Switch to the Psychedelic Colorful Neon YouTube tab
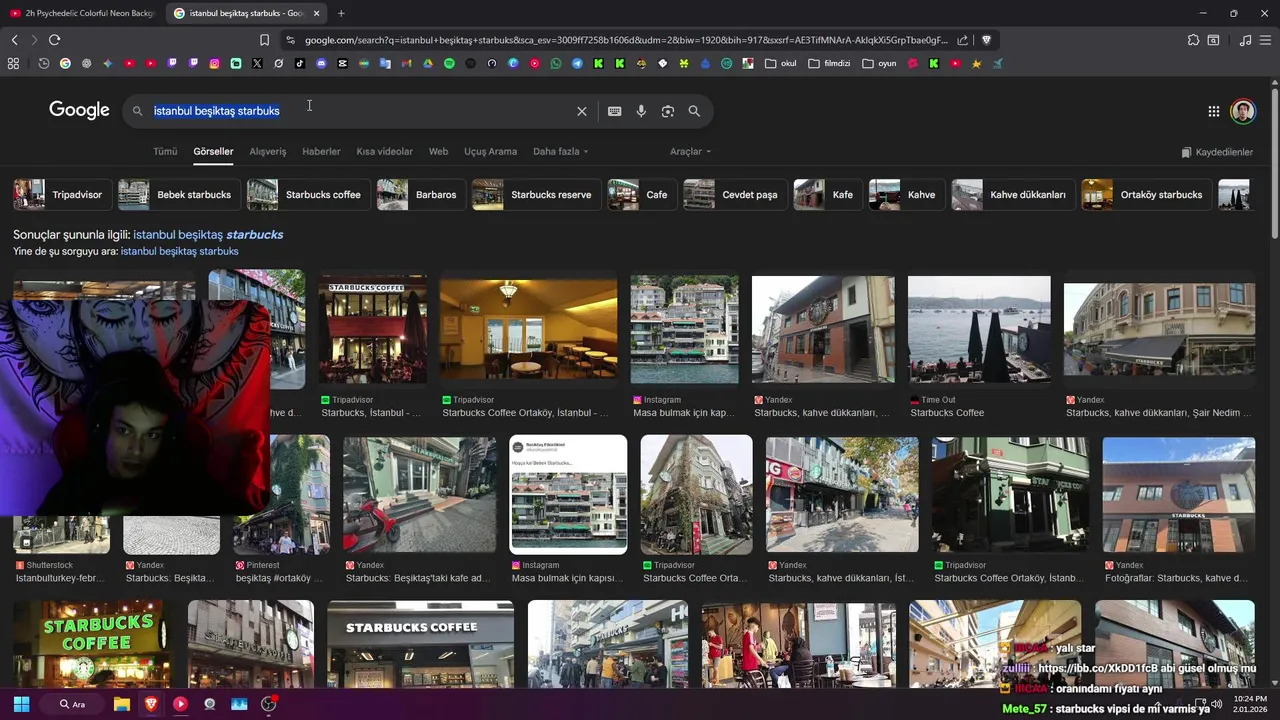Screen dimensions: 1280x720 (82, 13)
